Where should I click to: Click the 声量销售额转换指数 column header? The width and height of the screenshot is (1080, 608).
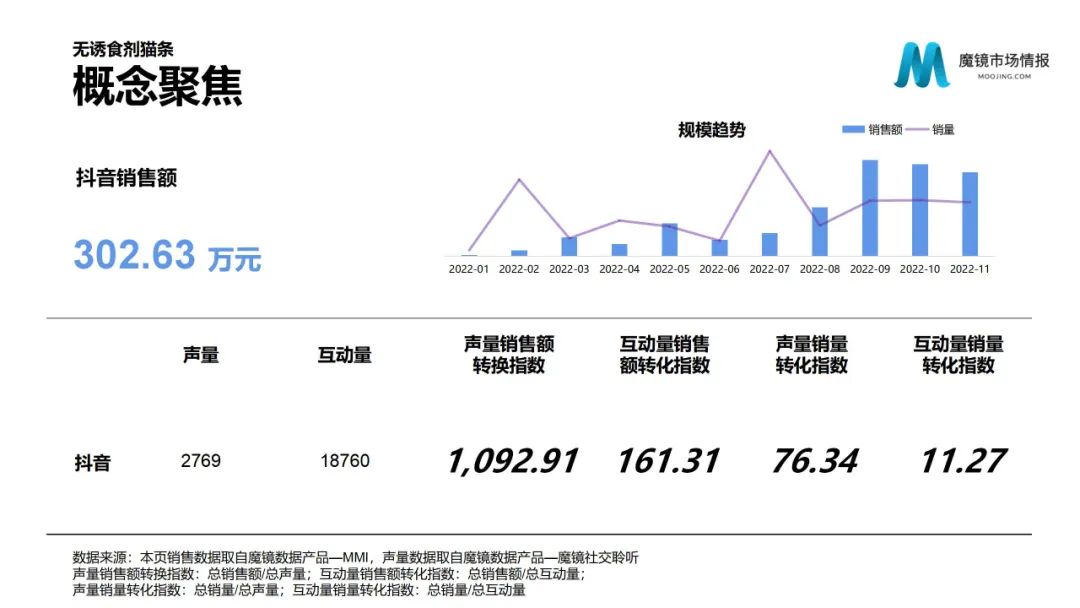[509, 355]
